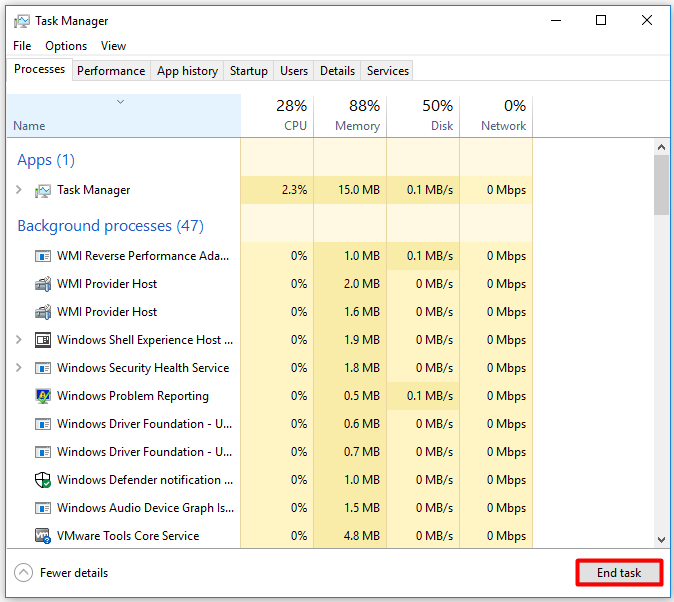Select the WMI Reverse Performance Ada... row
The height and width of the screenshot is (602, 674).
click(270, 256)
